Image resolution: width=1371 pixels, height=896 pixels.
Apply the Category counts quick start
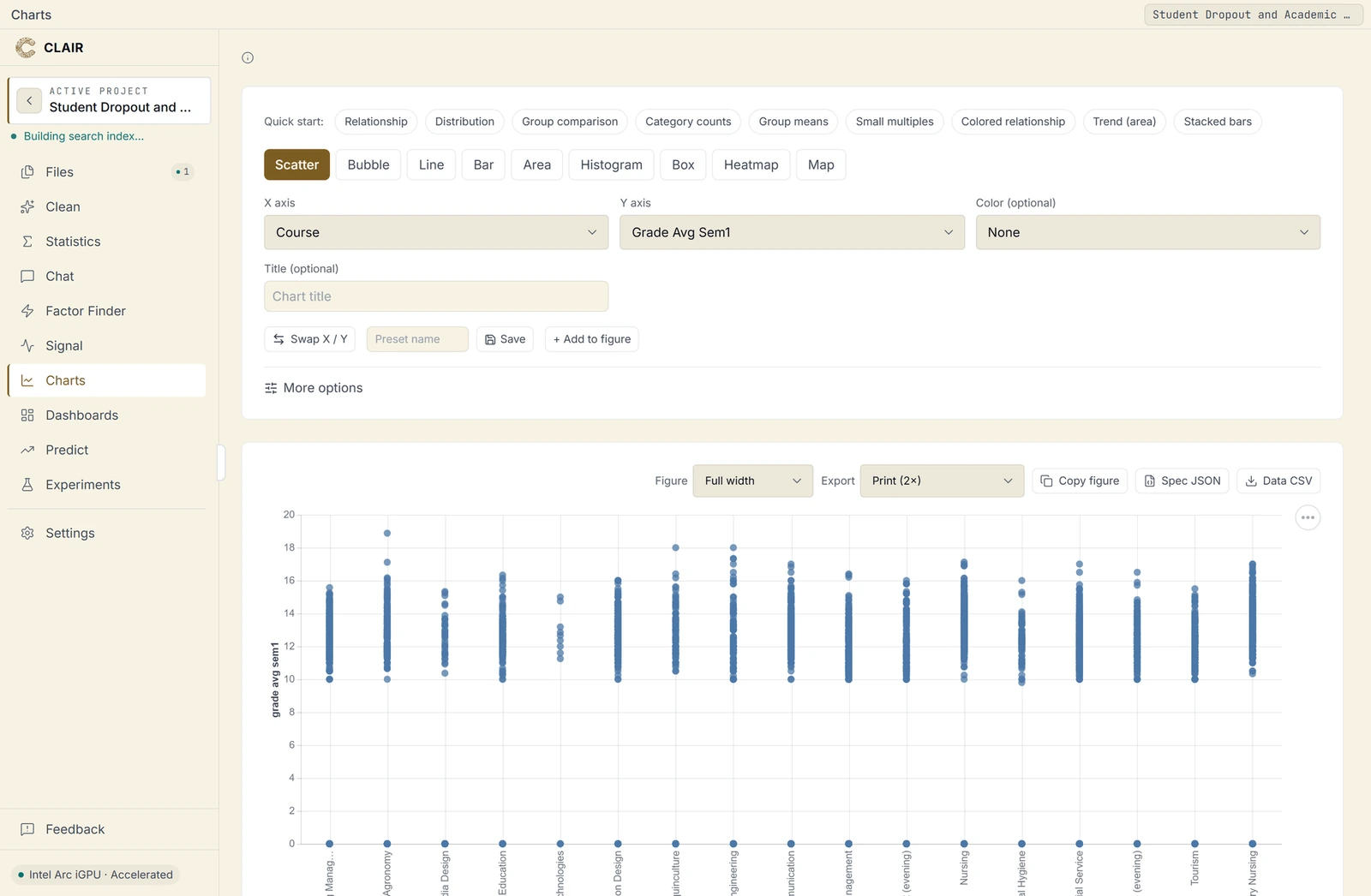click(x=688, y=122)
